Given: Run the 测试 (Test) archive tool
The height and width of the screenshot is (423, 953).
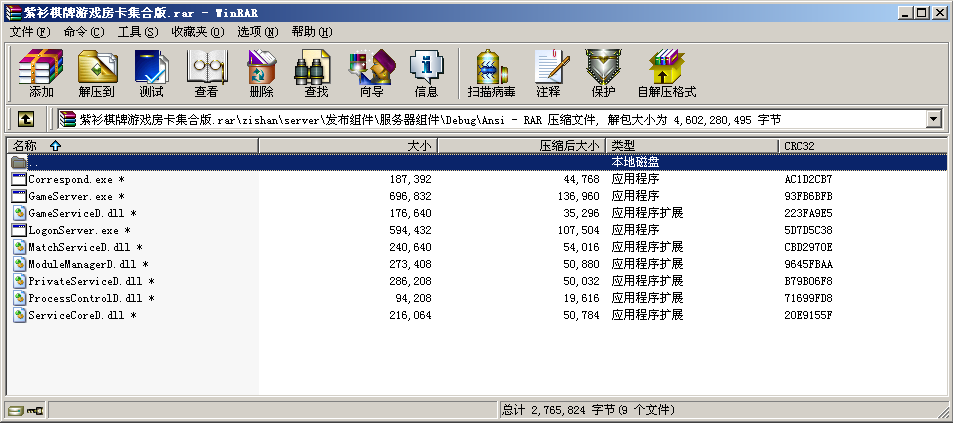Looking at the screenshot, I should pyautogui.click(x=151, y=73).
